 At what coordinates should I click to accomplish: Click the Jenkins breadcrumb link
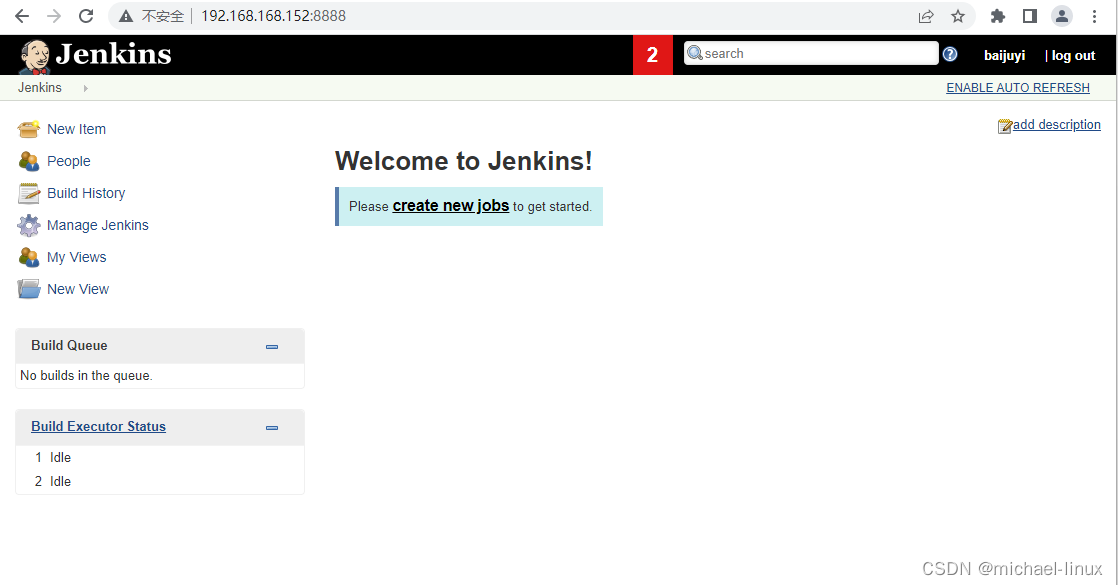(x=40, y=88)
